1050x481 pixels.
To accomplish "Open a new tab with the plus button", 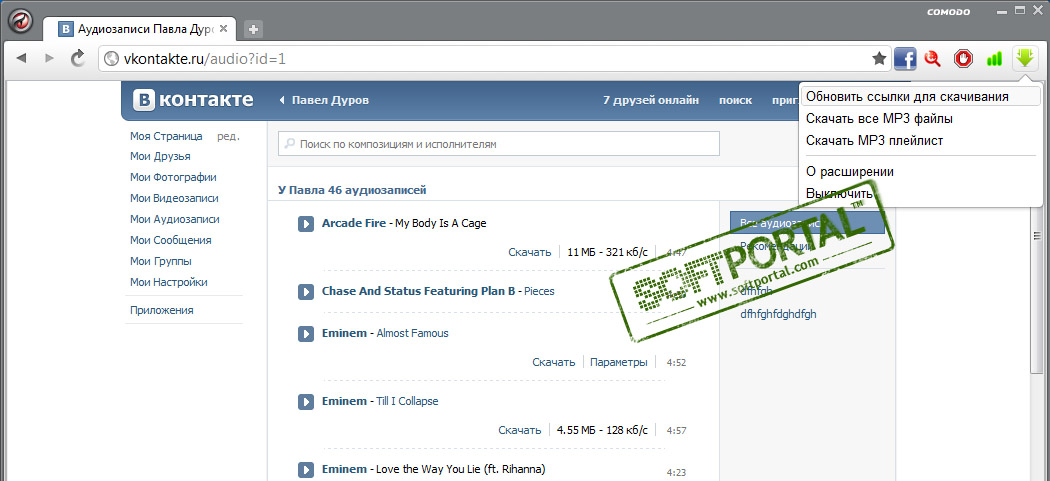I will pyautogui.click(x=254, y=29).
